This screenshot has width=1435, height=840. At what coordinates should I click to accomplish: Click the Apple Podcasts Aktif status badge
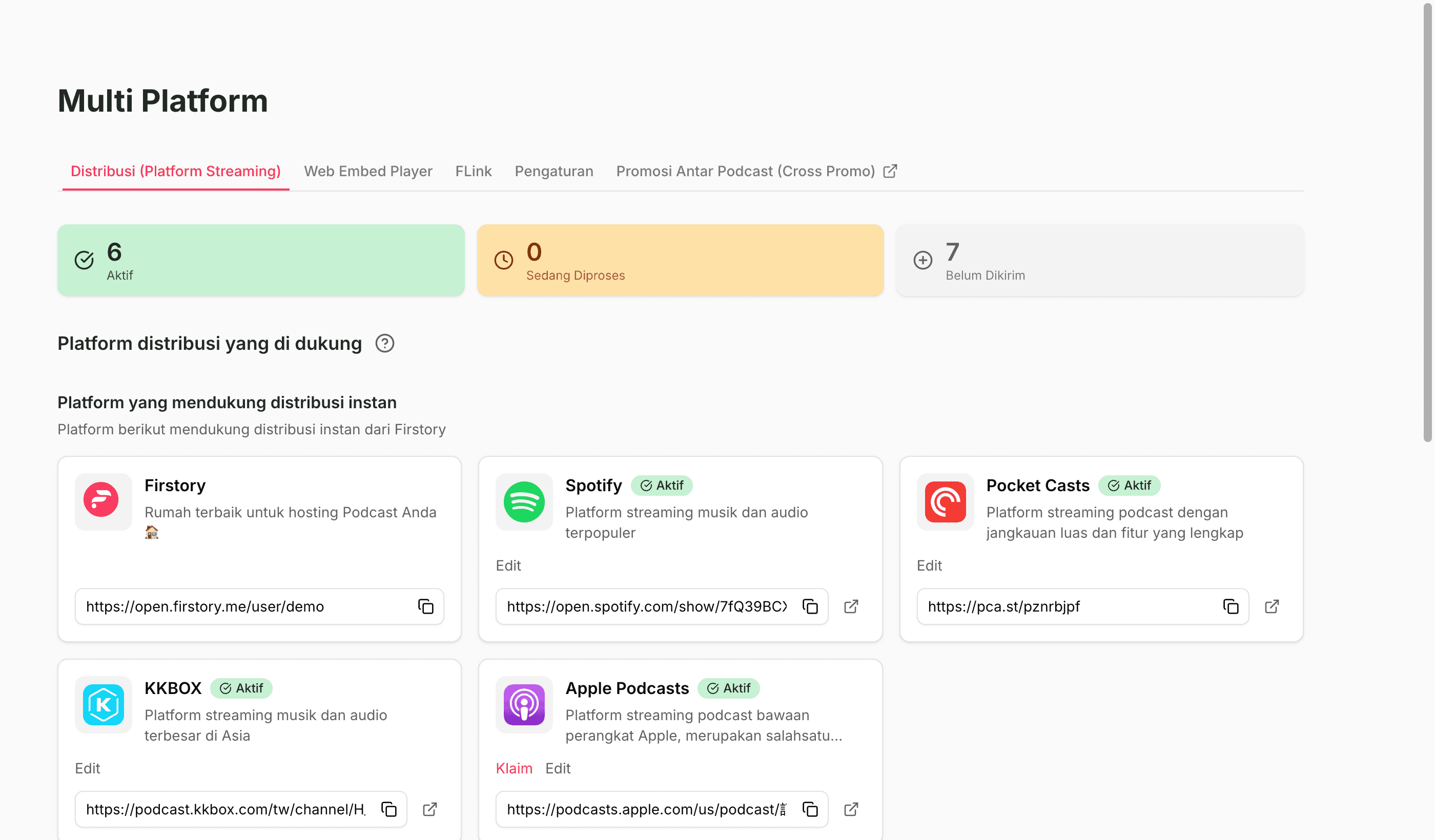[729, 688]
